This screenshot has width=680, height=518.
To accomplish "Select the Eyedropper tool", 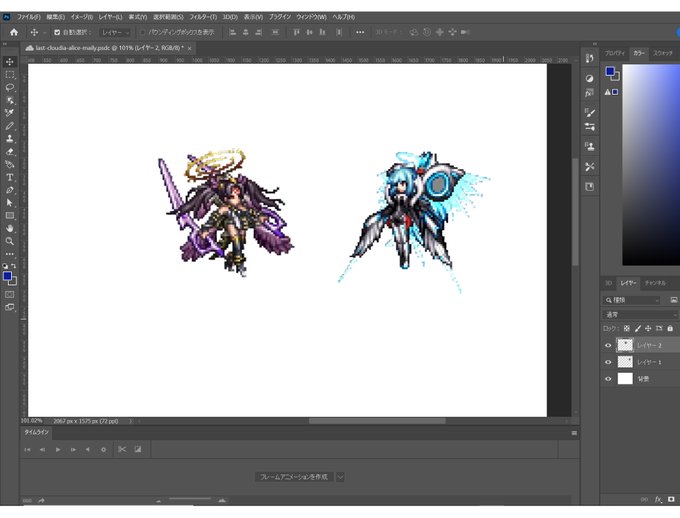I will tap(10, 113).
